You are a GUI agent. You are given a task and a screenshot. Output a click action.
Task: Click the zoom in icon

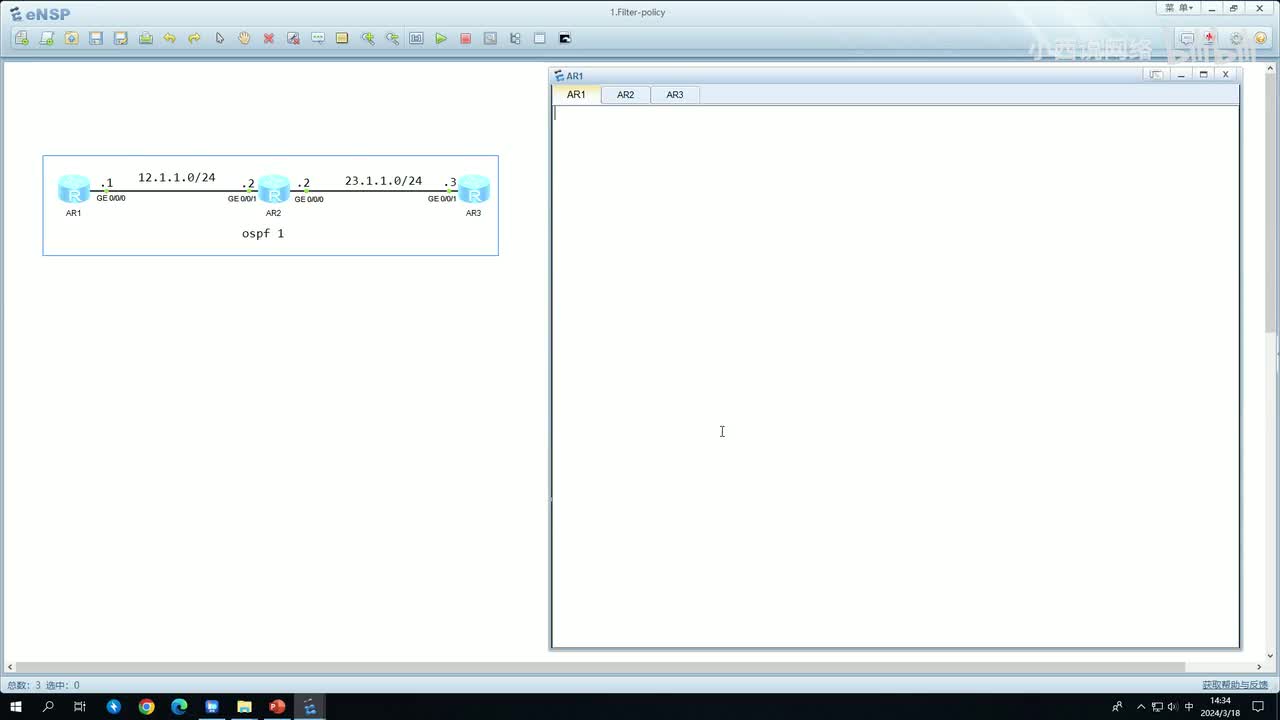(x=368, y=38)
